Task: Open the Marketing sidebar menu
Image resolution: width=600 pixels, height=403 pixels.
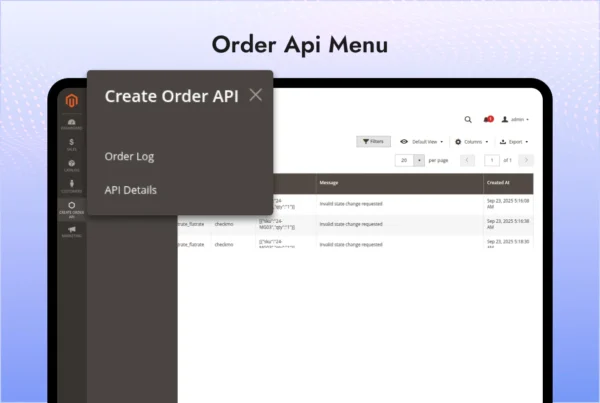Action: point(72,232)
